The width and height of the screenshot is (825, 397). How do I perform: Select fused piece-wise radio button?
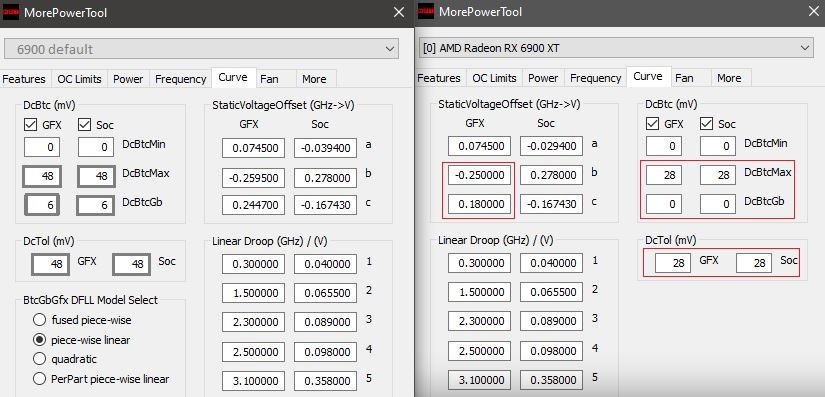(39, 320)
